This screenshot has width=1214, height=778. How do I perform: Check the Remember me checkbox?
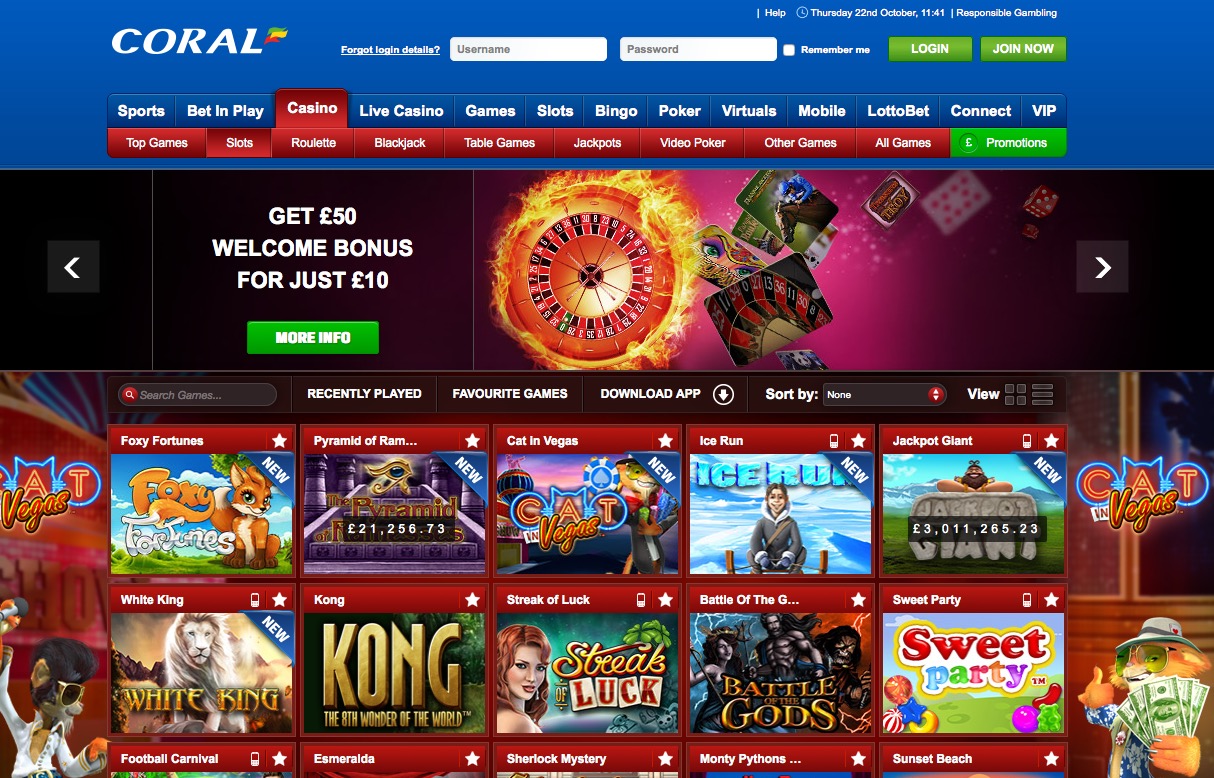(789, 50)
